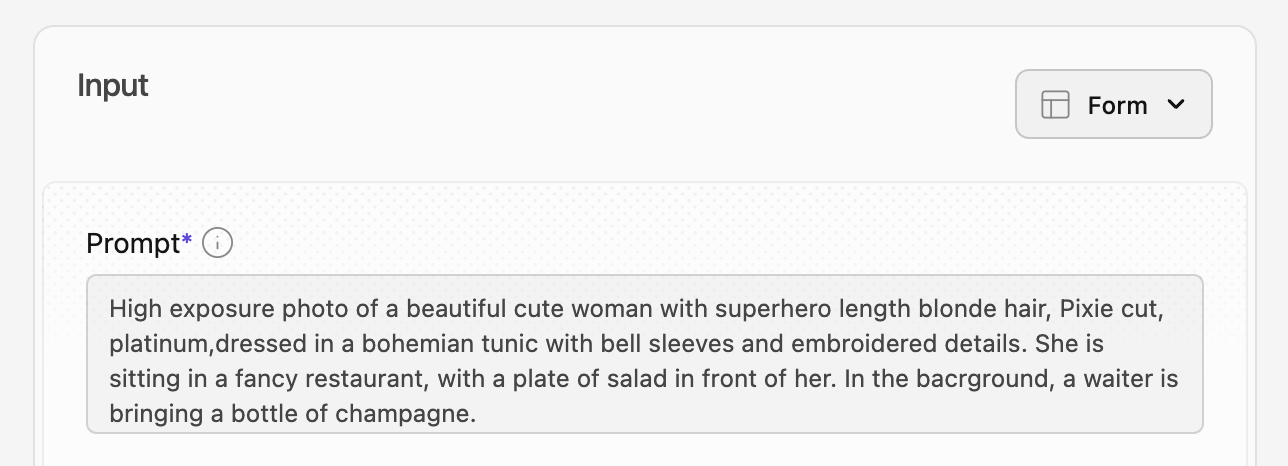This screenshot has width=1288, height=466.
Task: Click the info icon beside Prompt
Action: (x=217, y=243)
